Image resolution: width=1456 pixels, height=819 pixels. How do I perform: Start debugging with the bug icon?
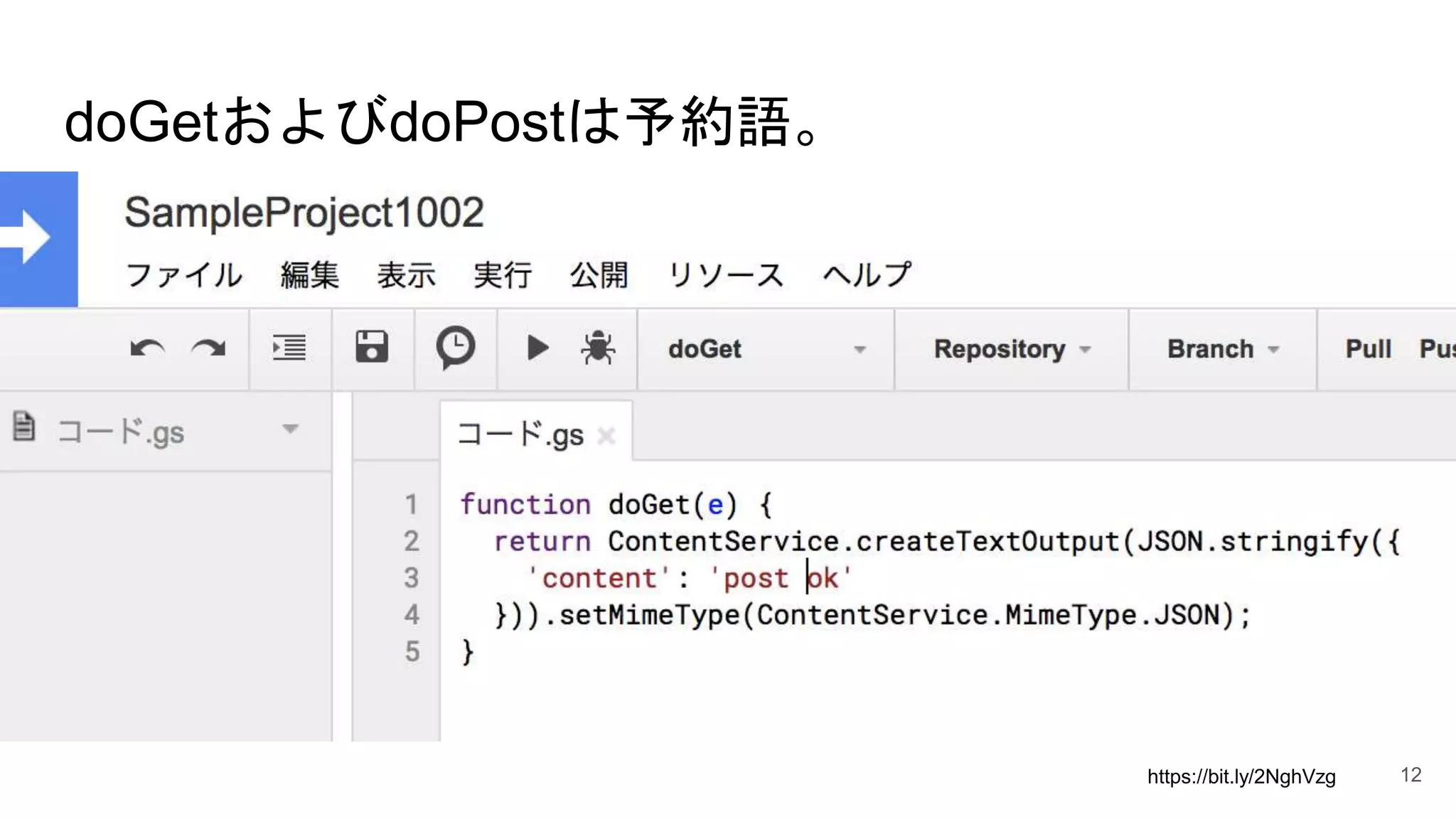(598, 348)
